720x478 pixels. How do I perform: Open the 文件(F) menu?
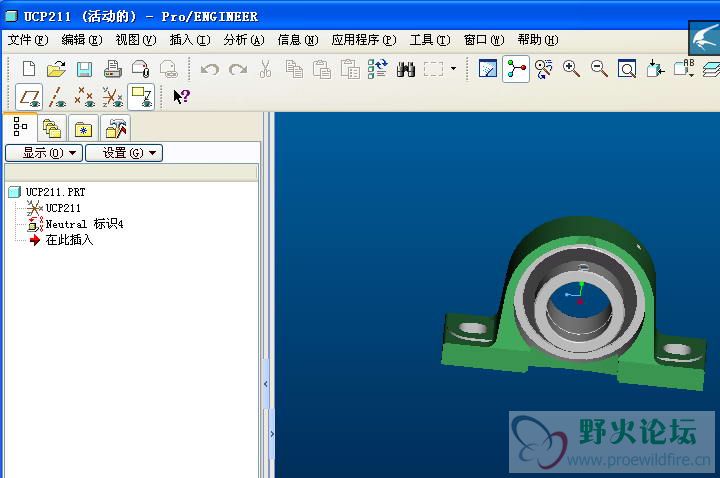[28, 40]
